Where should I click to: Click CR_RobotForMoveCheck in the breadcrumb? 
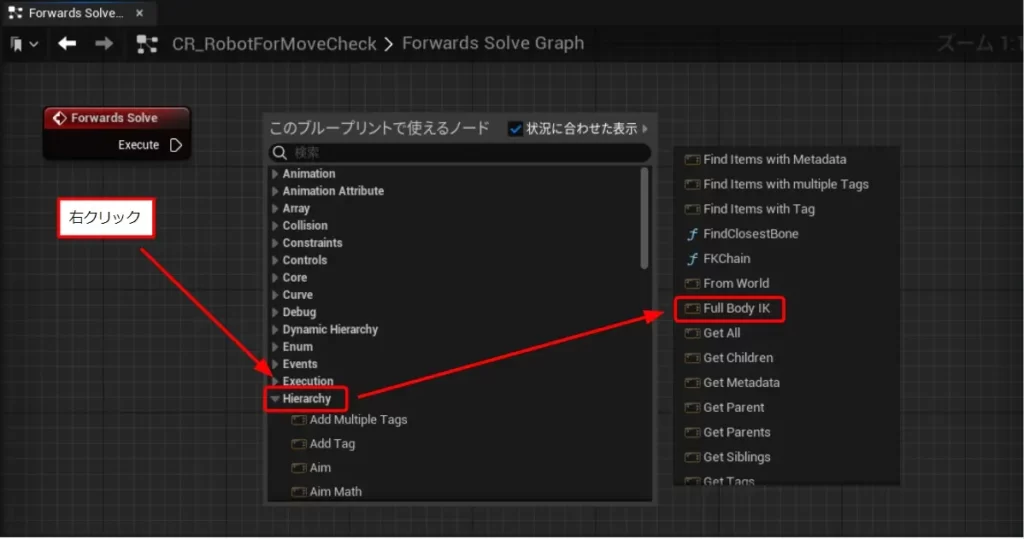[x=274, y=44]
